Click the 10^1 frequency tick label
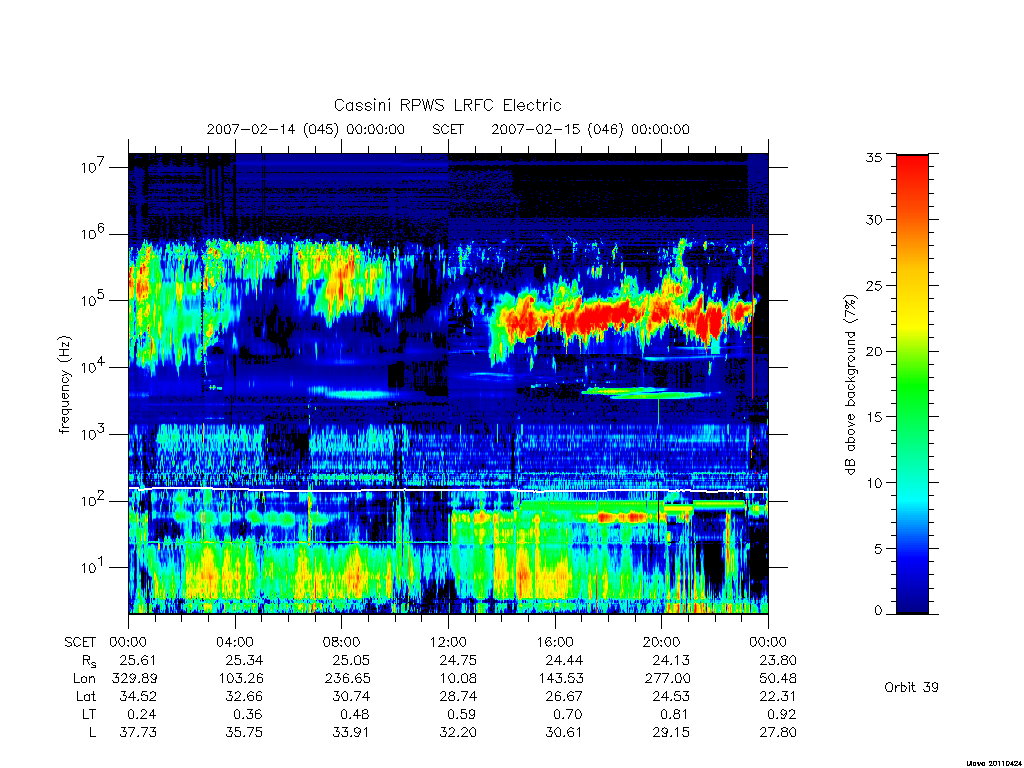 click(x=94, y=568)
